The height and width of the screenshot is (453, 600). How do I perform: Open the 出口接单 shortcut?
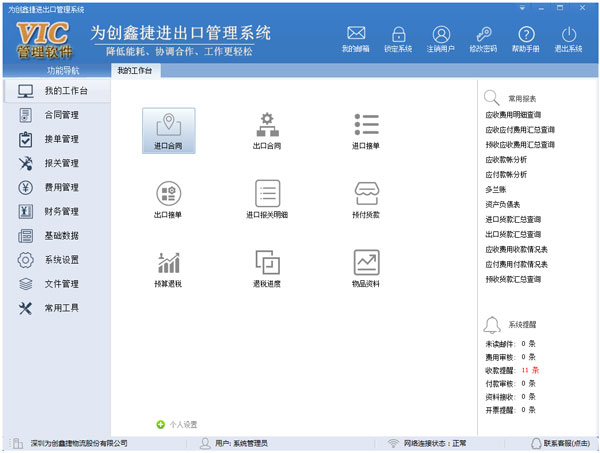(168, 200)
